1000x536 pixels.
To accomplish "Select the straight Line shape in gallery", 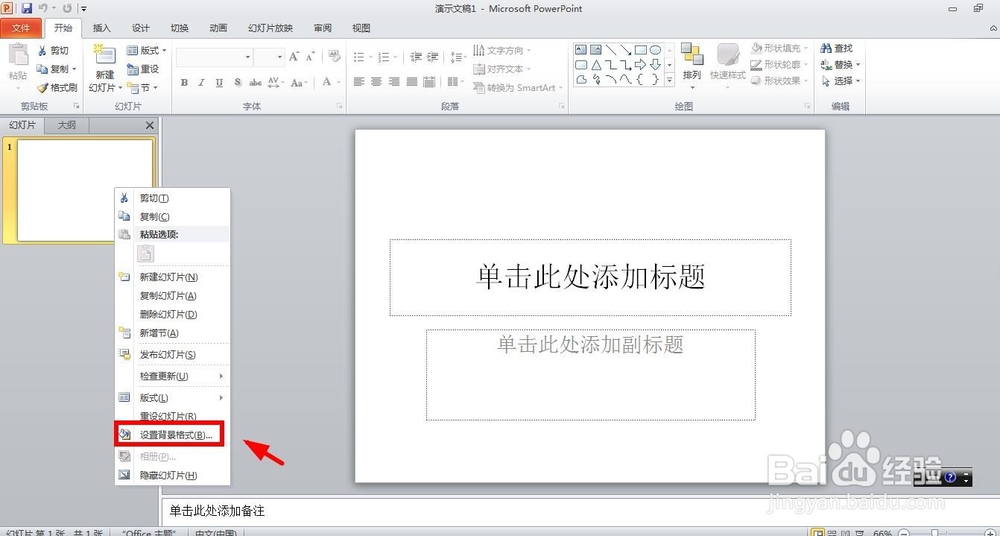I will point(611,50).
